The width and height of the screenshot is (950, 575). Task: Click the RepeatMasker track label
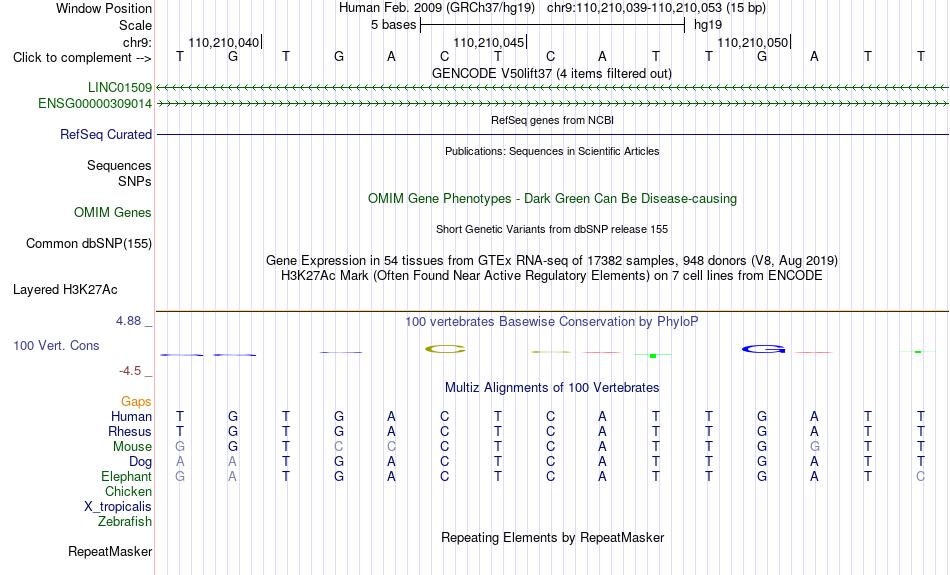click(110, 551)
